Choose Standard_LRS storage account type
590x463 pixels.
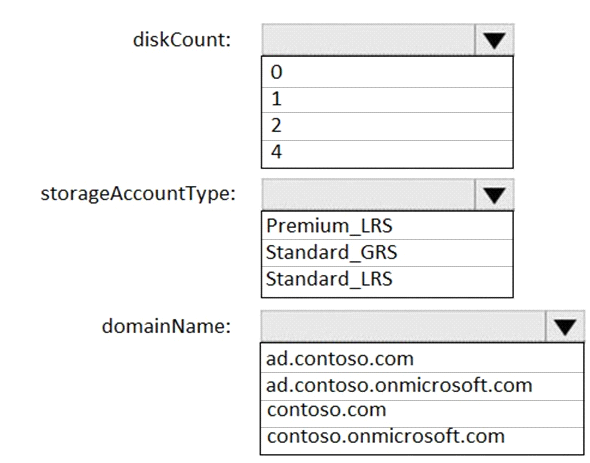coord(387,281)
